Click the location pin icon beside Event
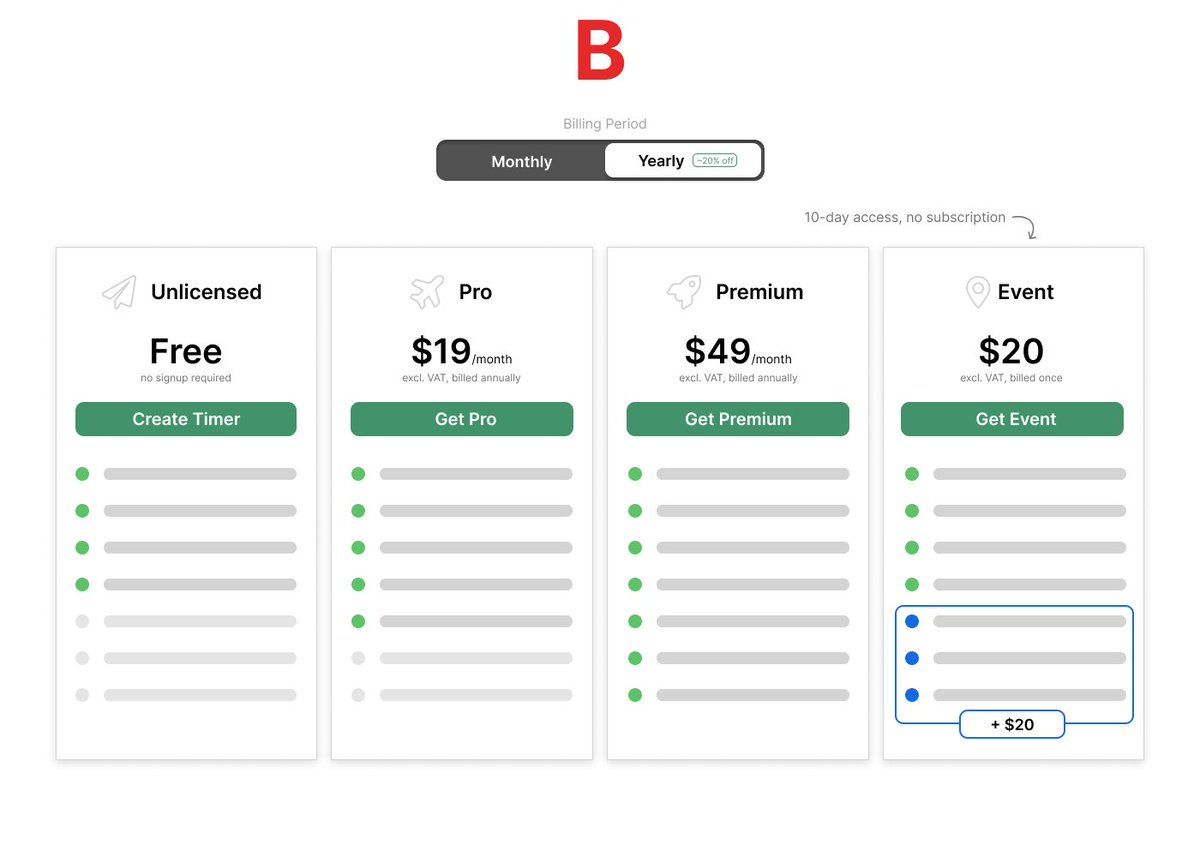This screenshot has height=857, width=1200. point(977,292)
